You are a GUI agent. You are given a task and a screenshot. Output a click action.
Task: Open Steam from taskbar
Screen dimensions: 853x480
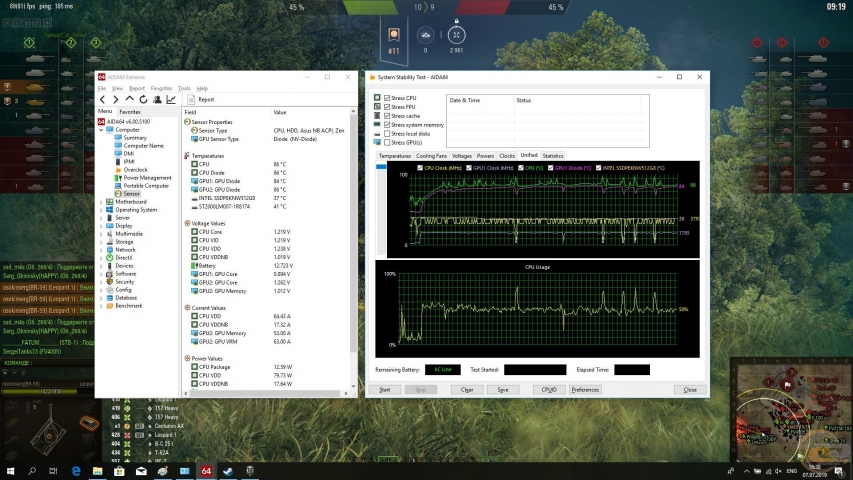pos(228,471)
